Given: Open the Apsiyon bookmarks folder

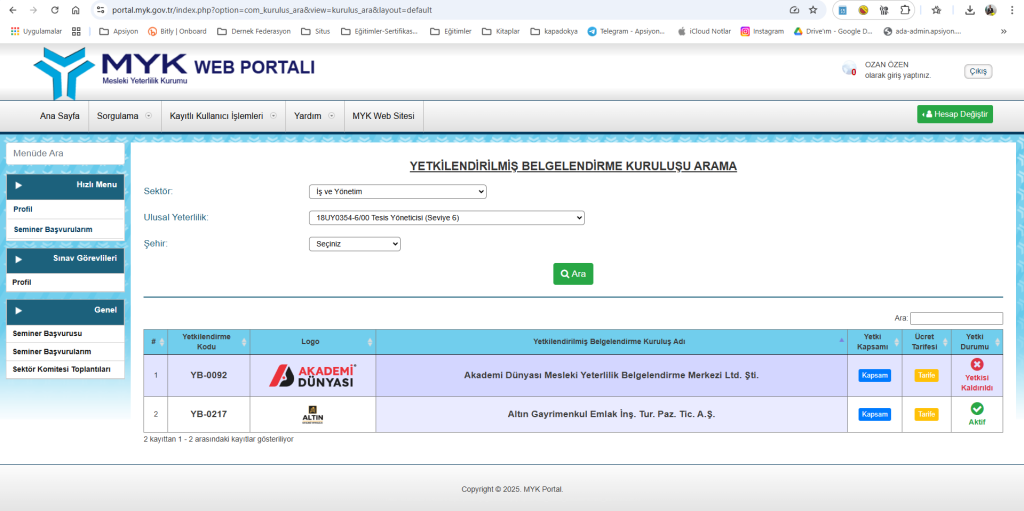Looking at the screenshot, I should click(x=118, y=31).
